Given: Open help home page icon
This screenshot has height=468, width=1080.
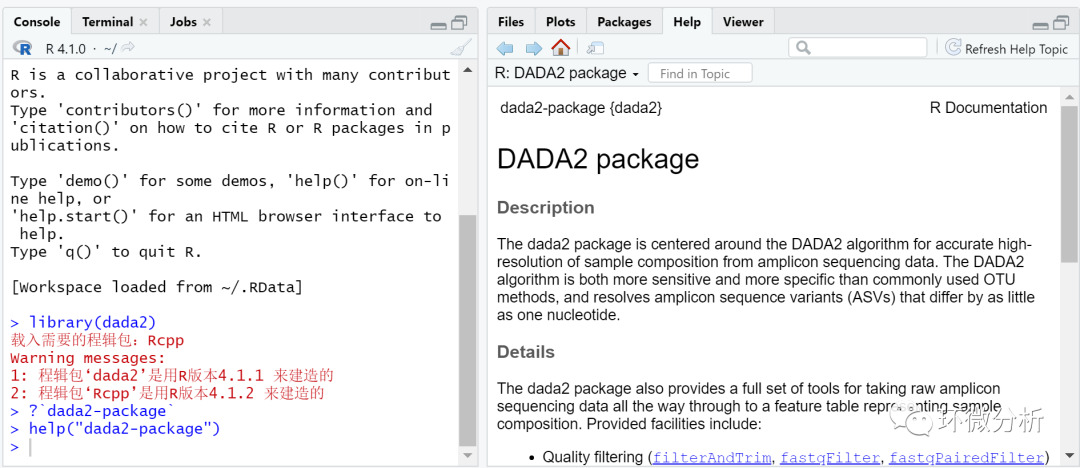Looking at the screenshot, I should coord(561,48).
